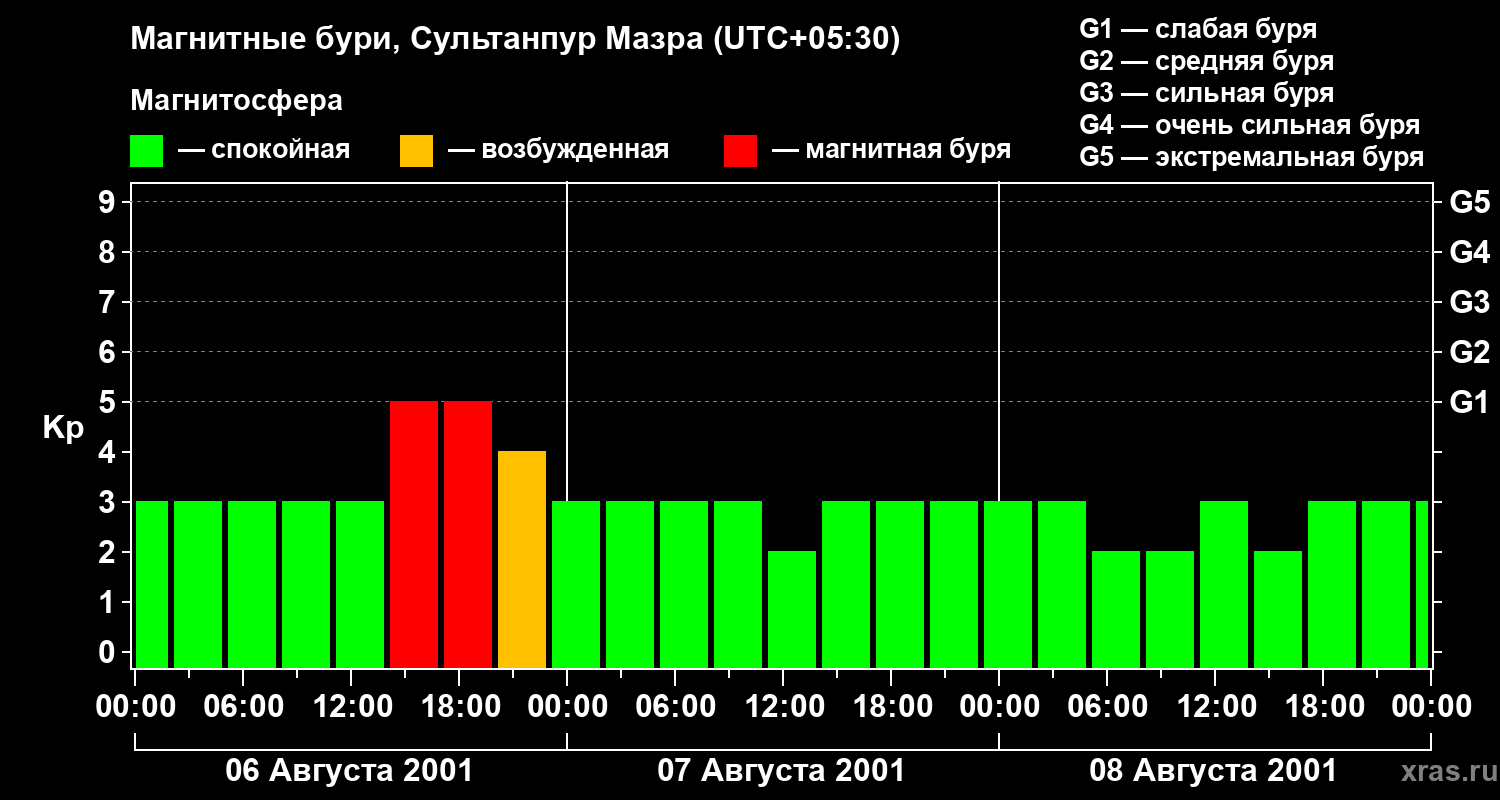
Task: Click the 'G5' right-axis label
Action: tap(1469, 202)
